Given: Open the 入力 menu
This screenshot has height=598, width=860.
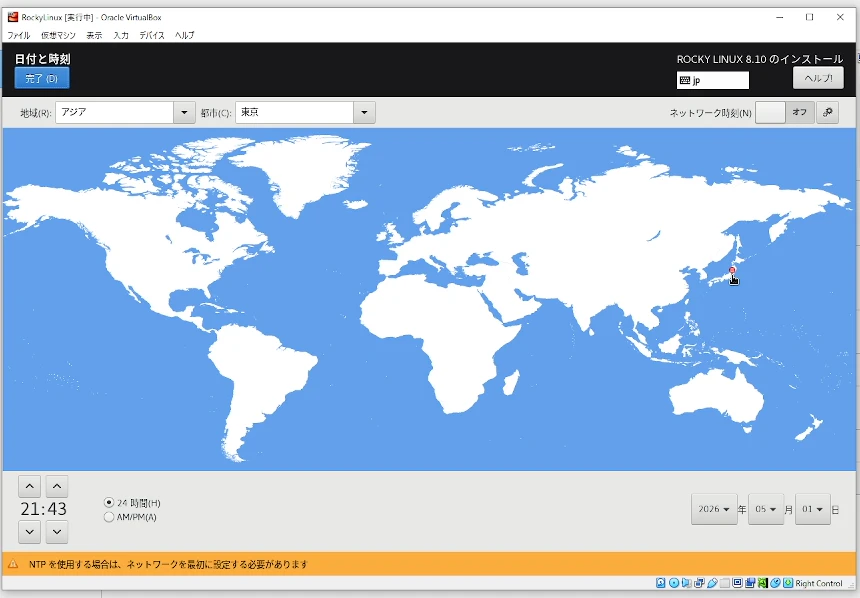Looking at the screenshot, I should point(121,35).
